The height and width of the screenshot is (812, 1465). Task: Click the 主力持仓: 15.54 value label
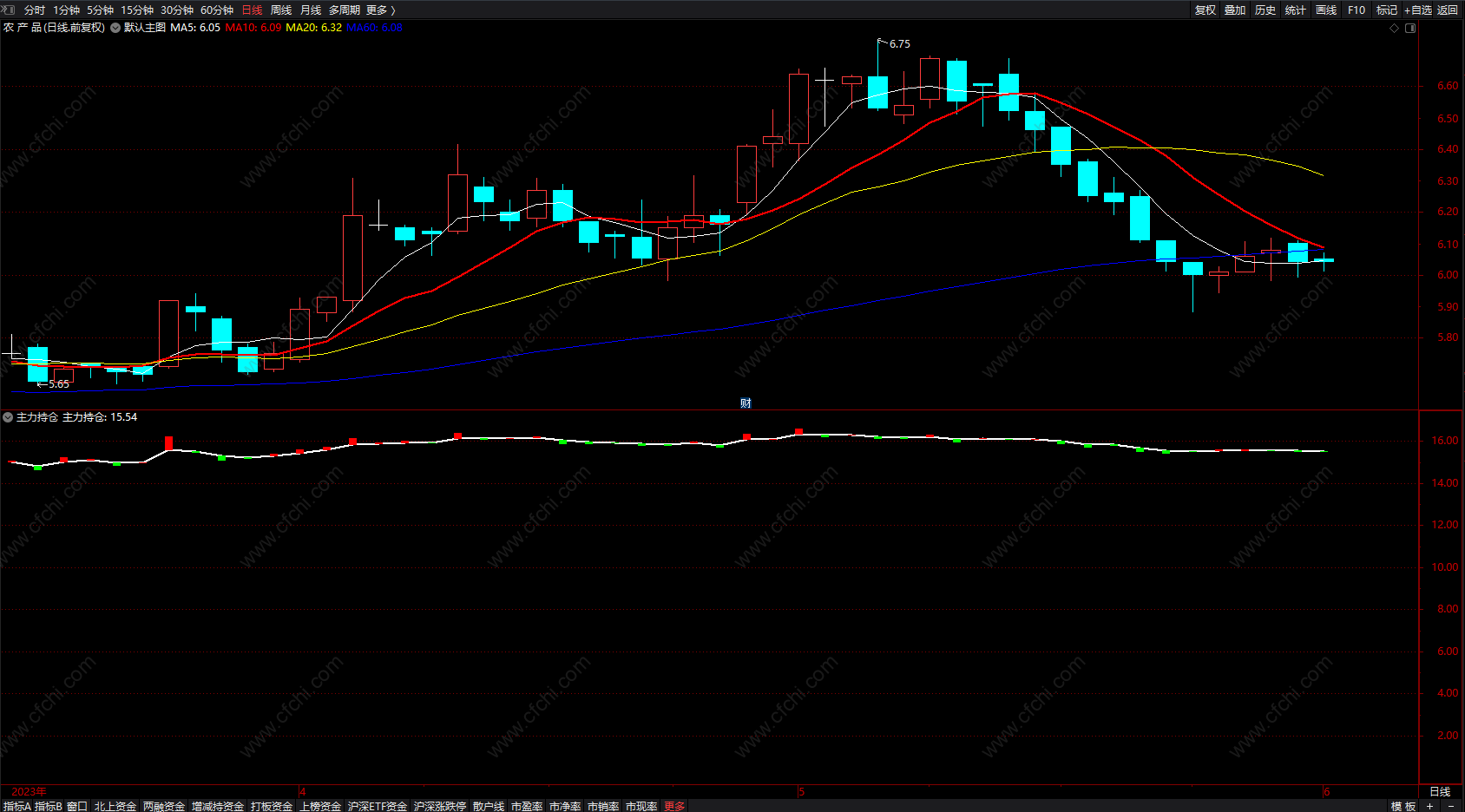(100, 417)
